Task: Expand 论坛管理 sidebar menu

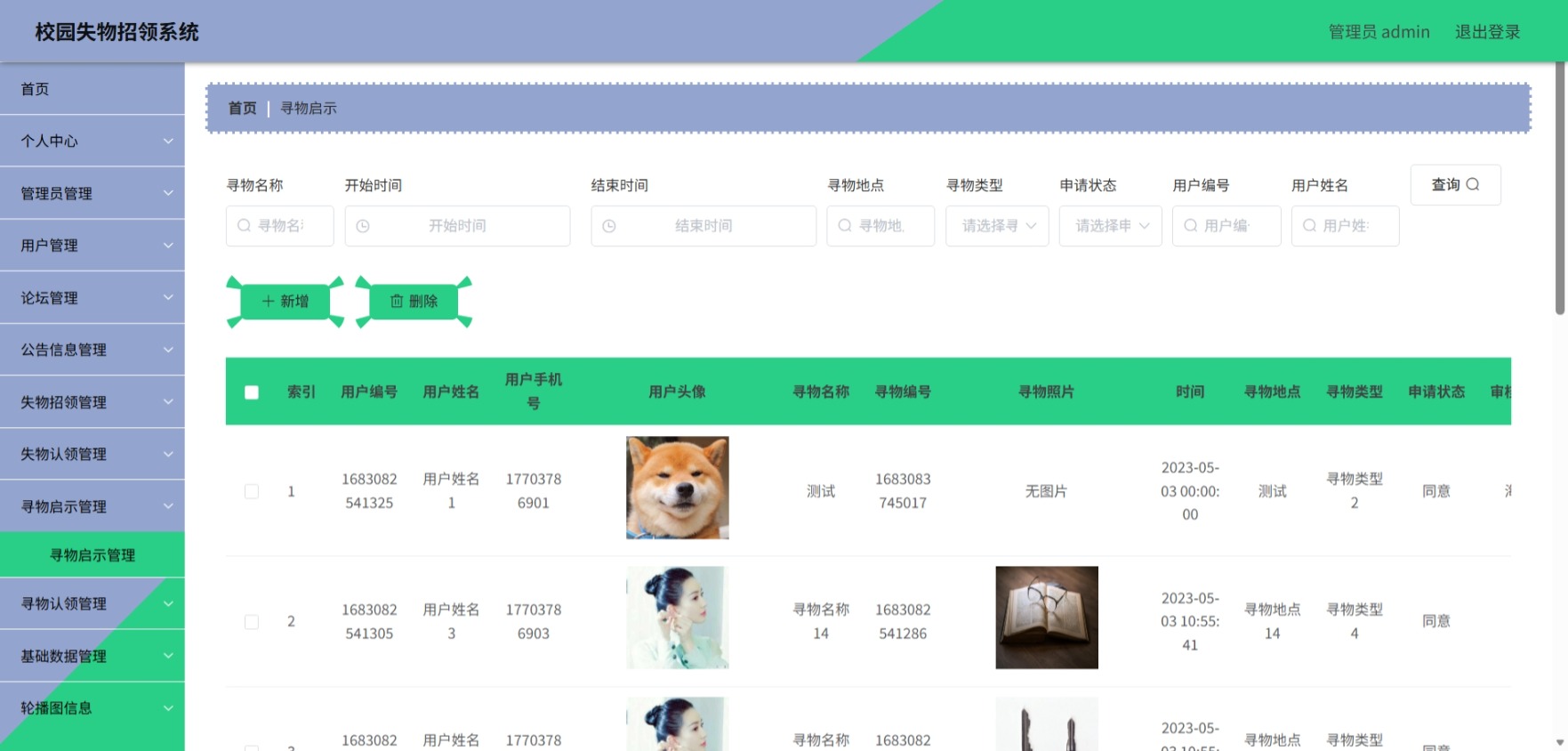Action: (92, 297)
